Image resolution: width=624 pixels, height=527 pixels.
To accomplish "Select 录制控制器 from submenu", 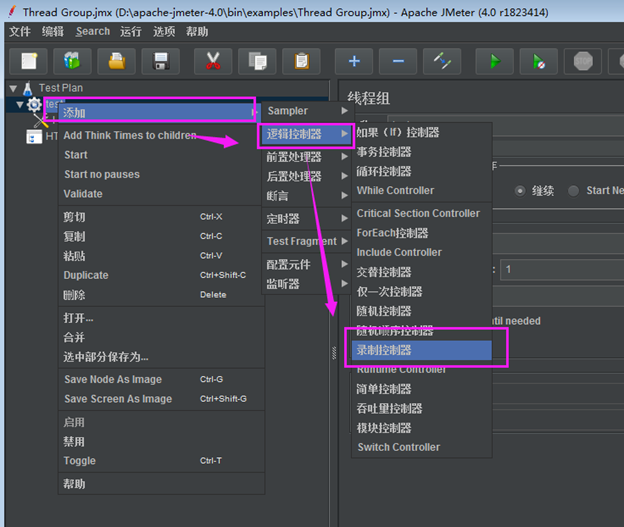I will (x=422, y=350).
